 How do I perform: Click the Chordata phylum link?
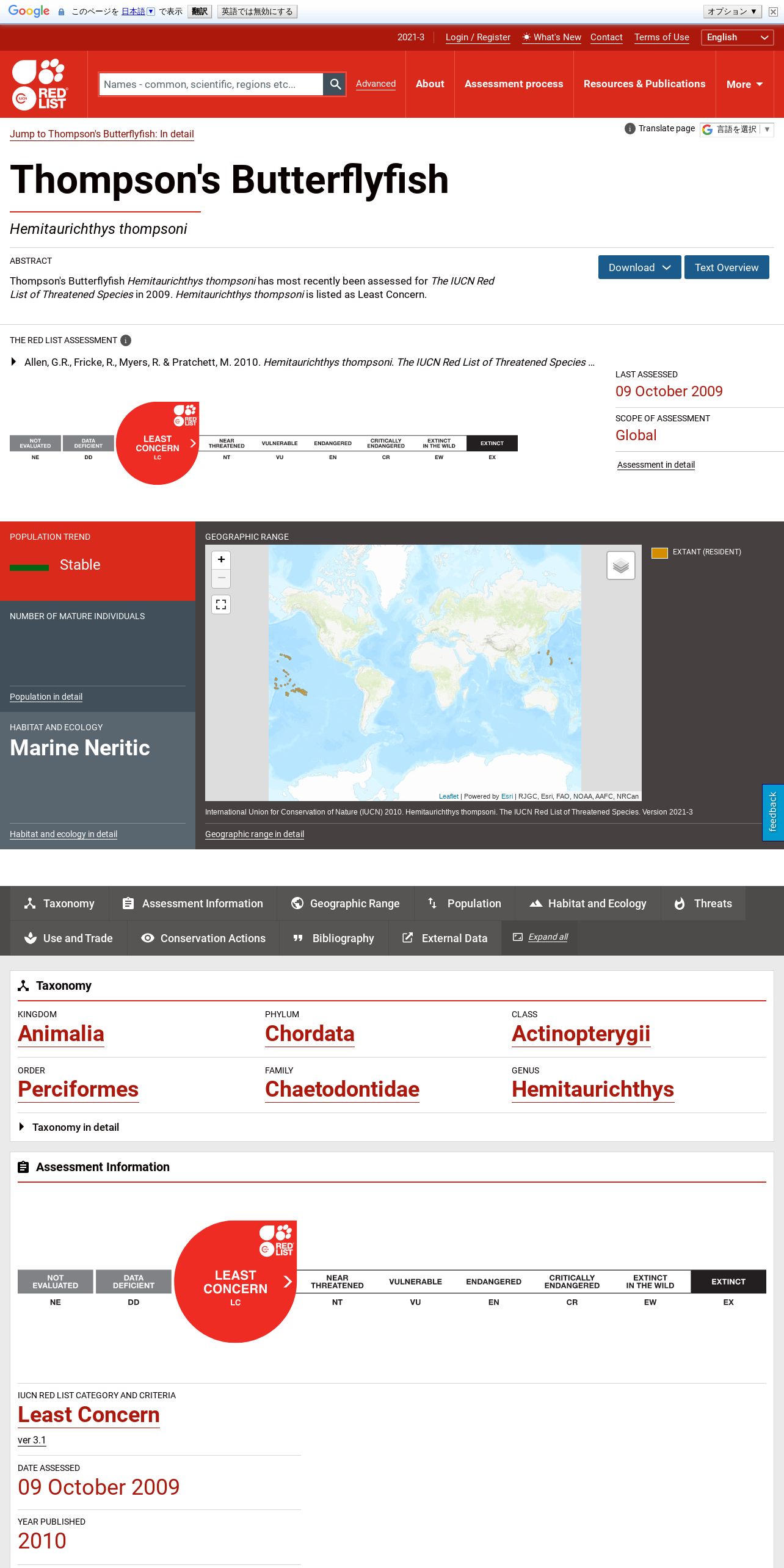pos(310,1034)
